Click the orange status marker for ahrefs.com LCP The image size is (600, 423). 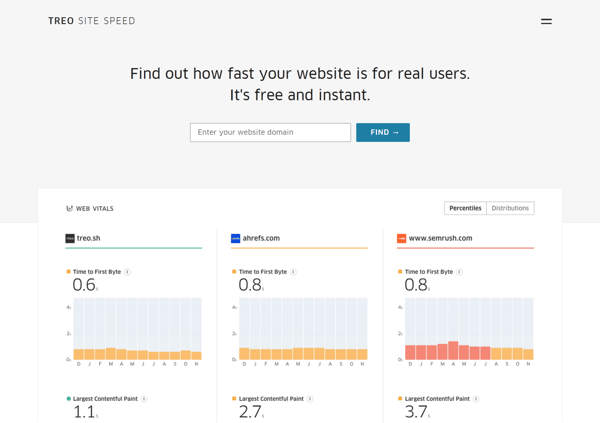pos(234,399)
